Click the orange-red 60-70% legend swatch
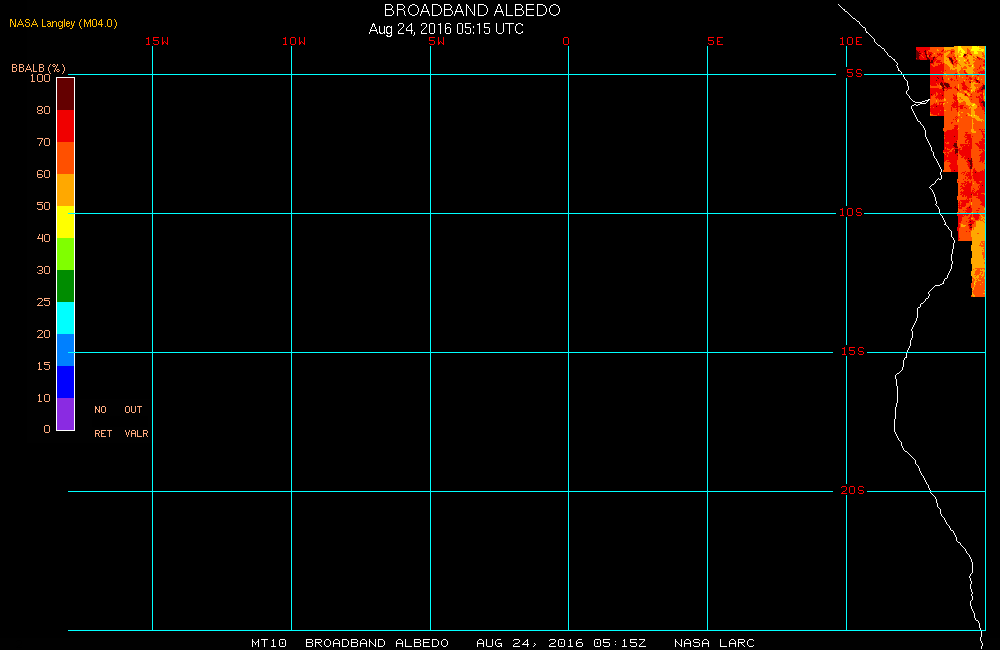 click(x=66, y=158)
